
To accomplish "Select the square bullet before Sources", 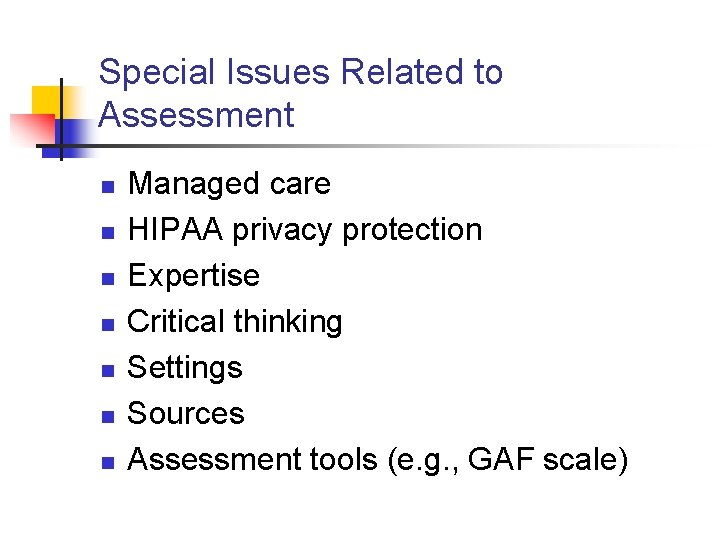I will tap(108, 416).
